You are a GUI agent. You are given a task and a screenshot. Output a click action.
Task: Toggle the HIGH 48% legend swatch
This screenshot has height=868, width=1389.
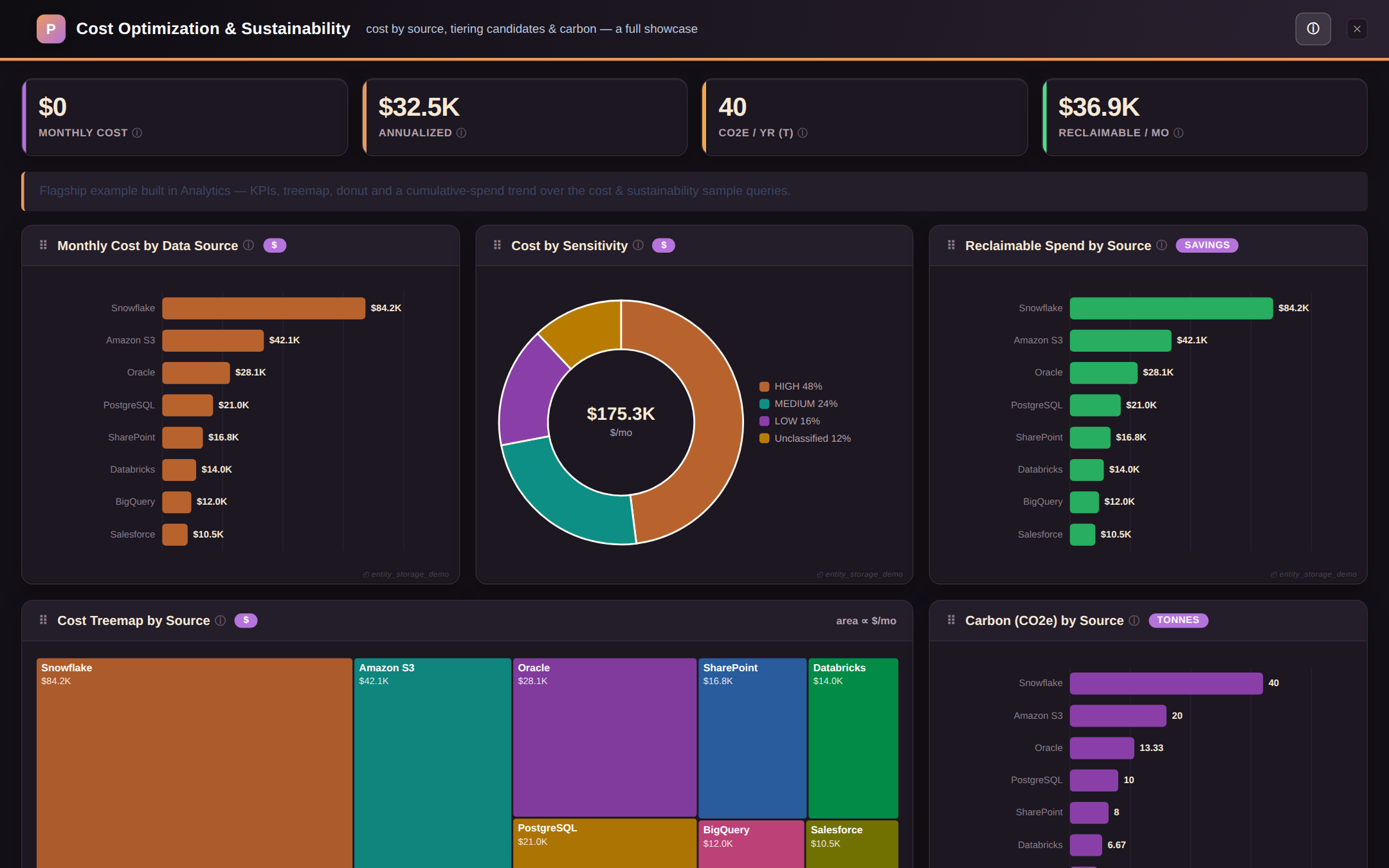[765, 386]
